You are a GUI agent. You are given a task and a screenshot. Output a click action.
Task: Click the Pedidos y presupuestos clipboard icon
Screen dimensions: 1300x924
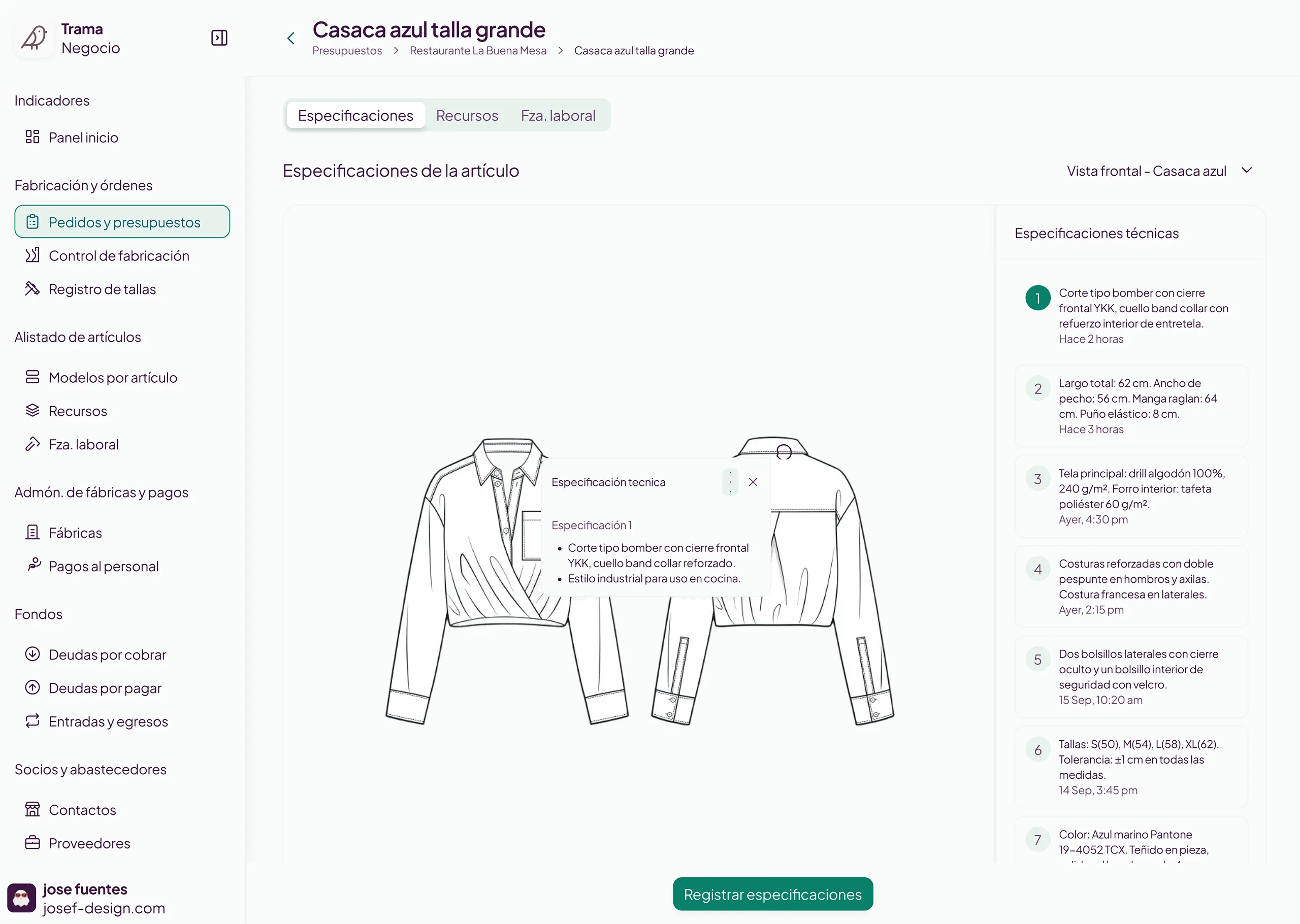tap(32, 222)
